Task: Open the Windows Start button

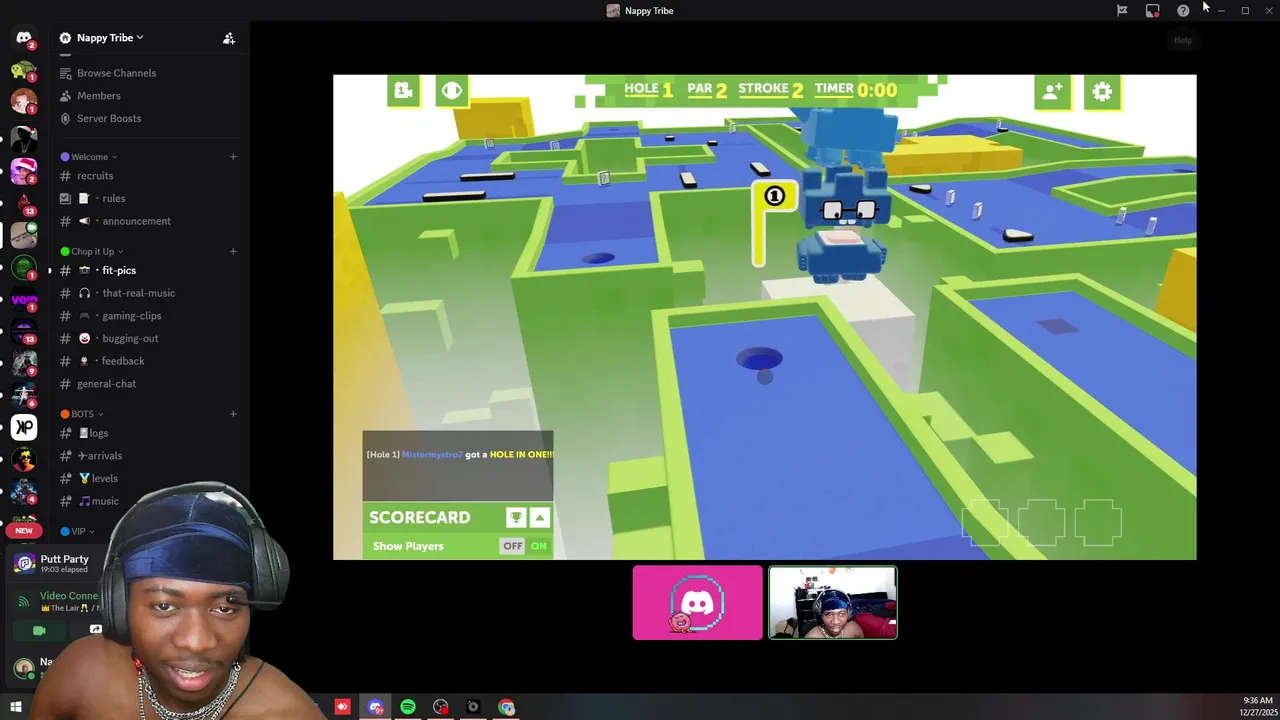Action: point(16,707)
